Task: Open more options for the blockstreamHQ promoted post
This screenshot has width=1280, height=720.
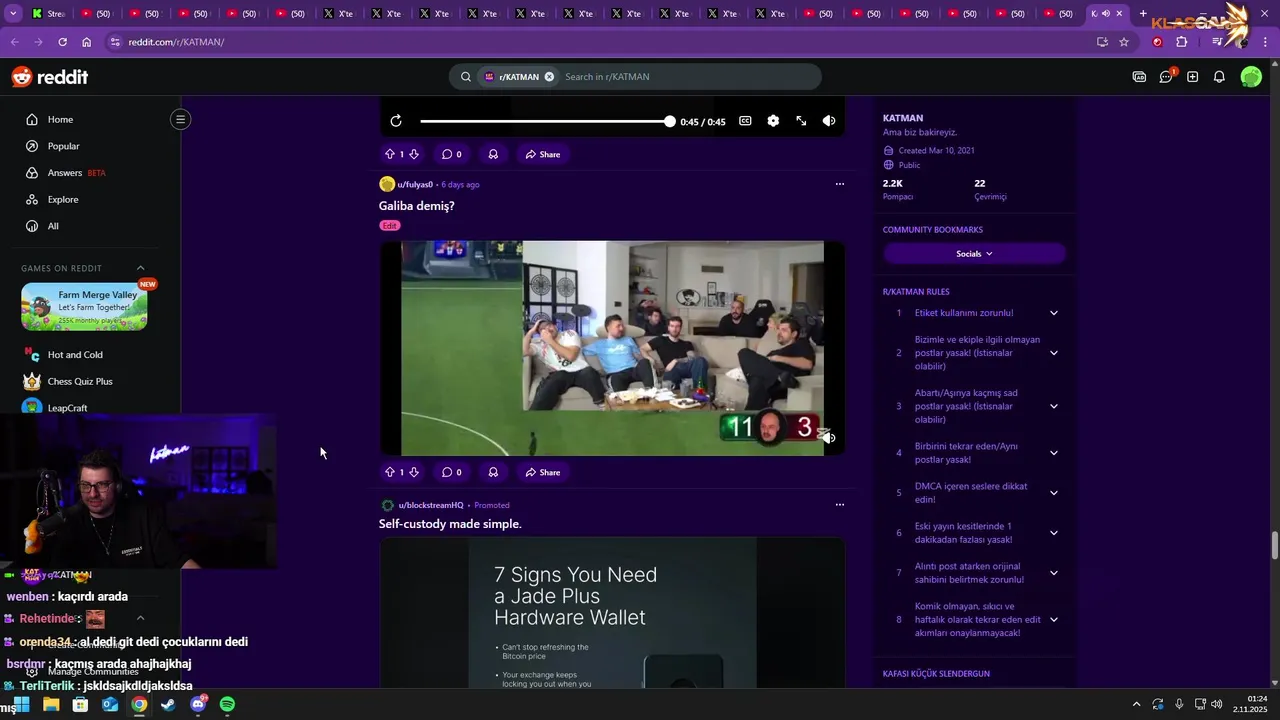Action: point(840,505)
